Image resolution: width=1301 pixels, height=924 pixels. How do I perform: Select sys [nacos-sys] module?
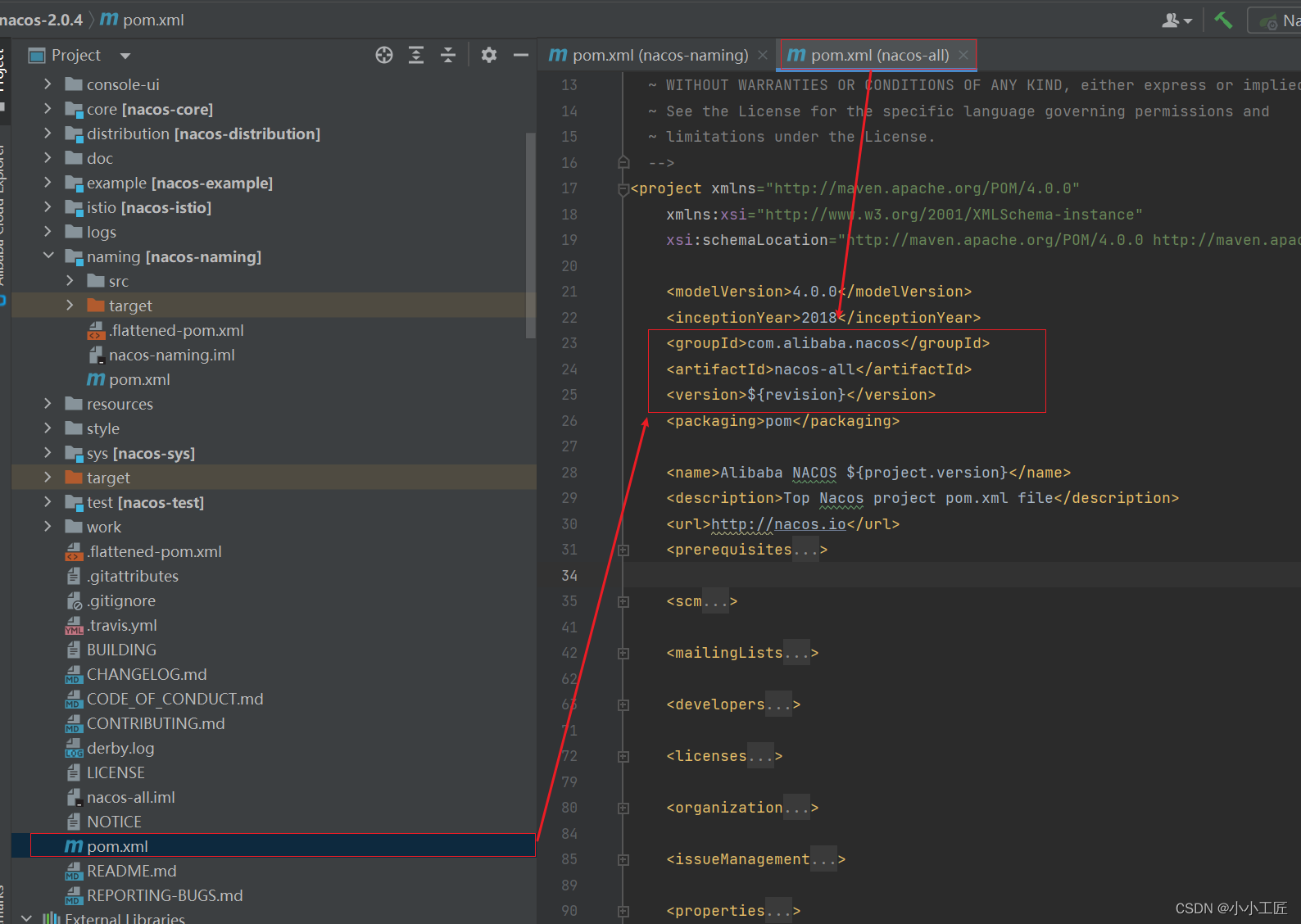pyautogui.click(x=141, y=453)
